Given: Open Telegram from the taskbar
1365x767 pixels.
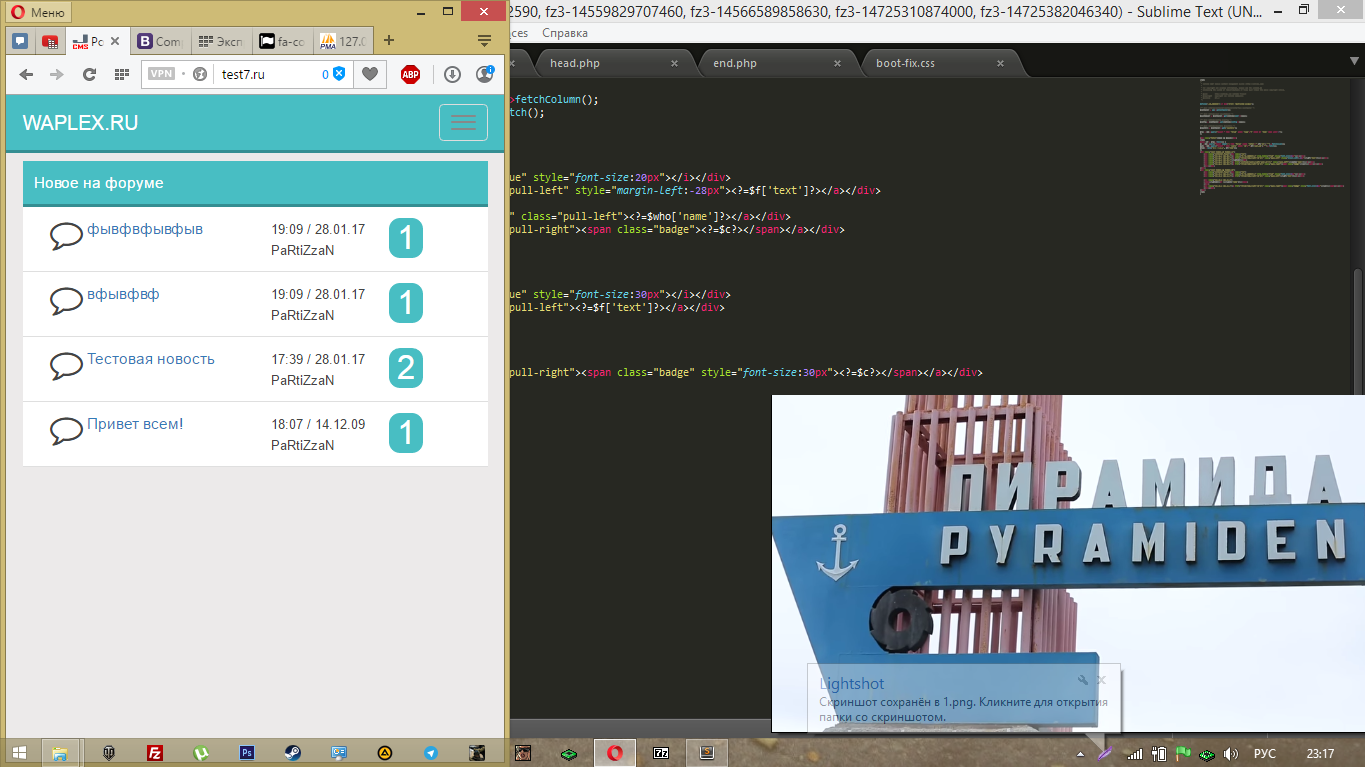Looking at the screenshot, I should [x=431, y=753].
